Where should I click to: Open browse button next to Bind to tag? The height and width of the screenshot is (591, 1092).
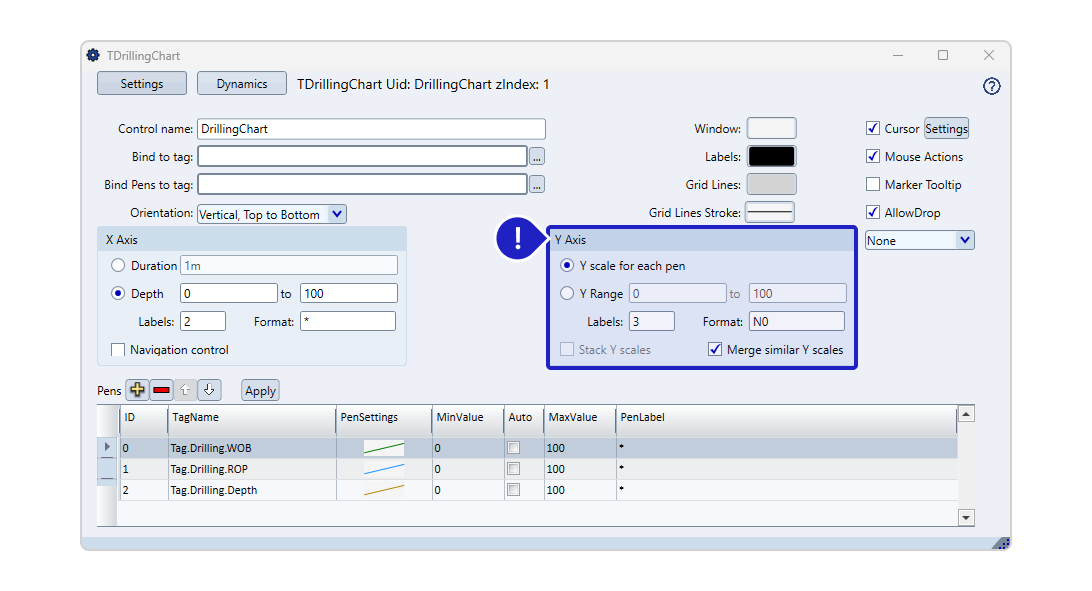[537, 157]
